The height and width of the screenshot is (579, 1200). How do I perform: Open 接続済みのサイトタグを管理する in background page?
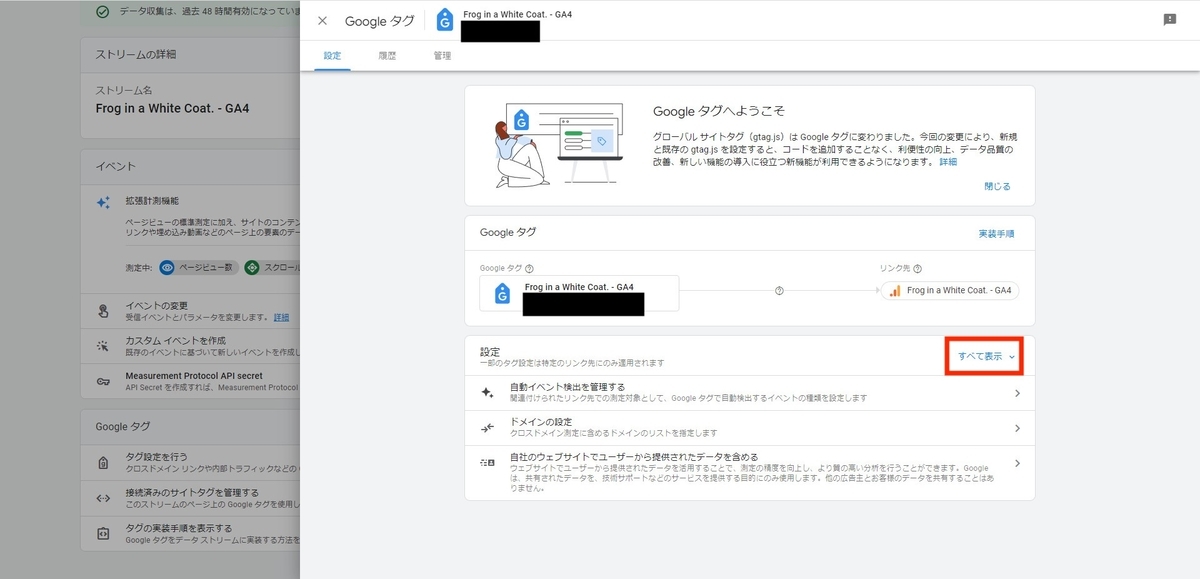(190, 497)
